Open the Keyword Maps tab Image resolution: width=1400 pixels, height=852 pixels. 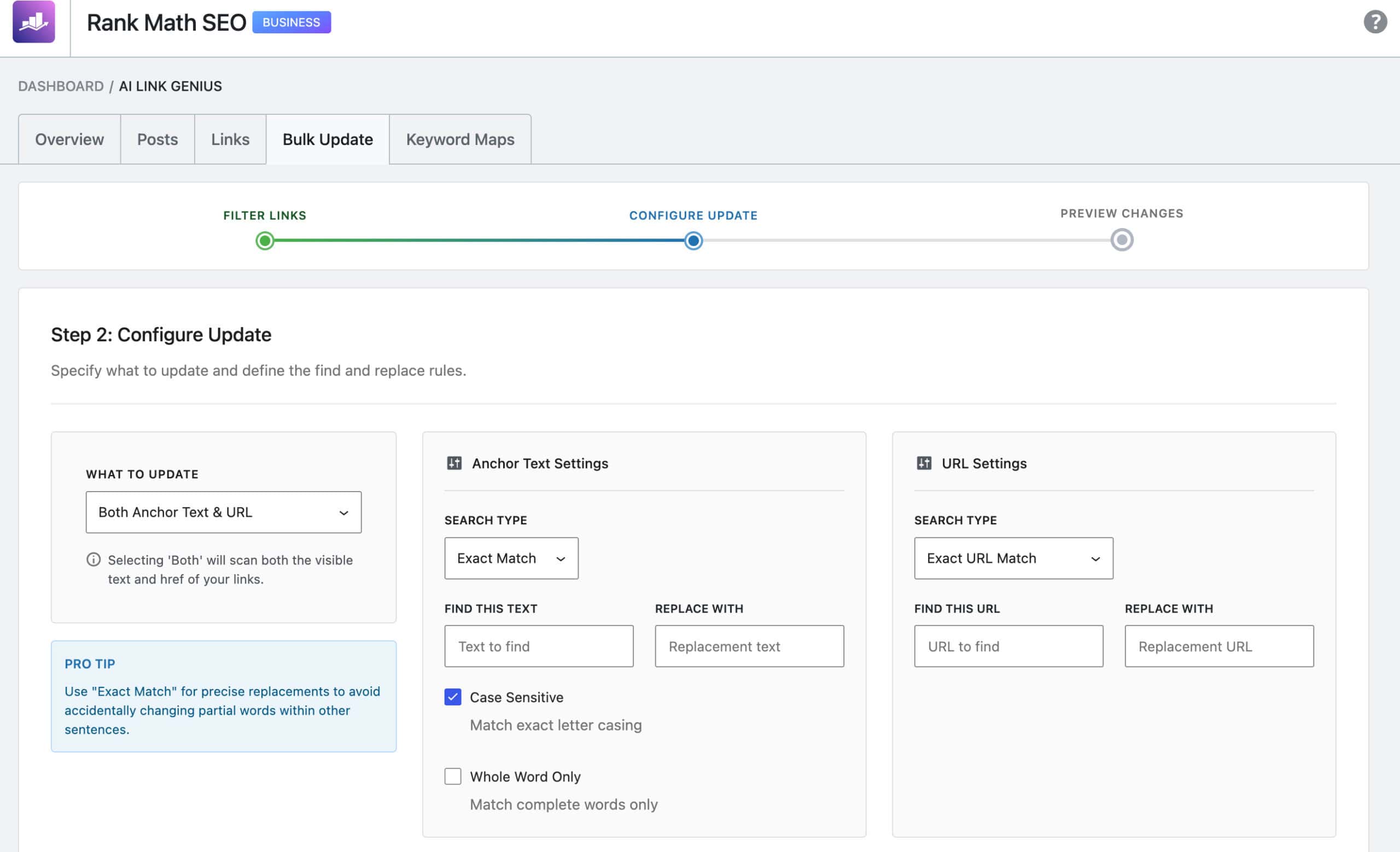pyautogui.click(x=460, y=139)
